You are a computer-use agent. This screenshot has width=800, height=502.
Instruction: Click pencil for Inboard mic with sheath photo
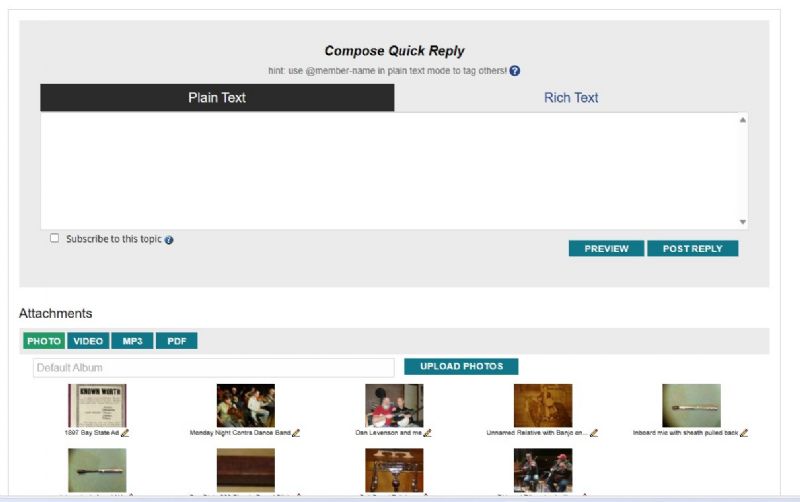tap(744, 433)
